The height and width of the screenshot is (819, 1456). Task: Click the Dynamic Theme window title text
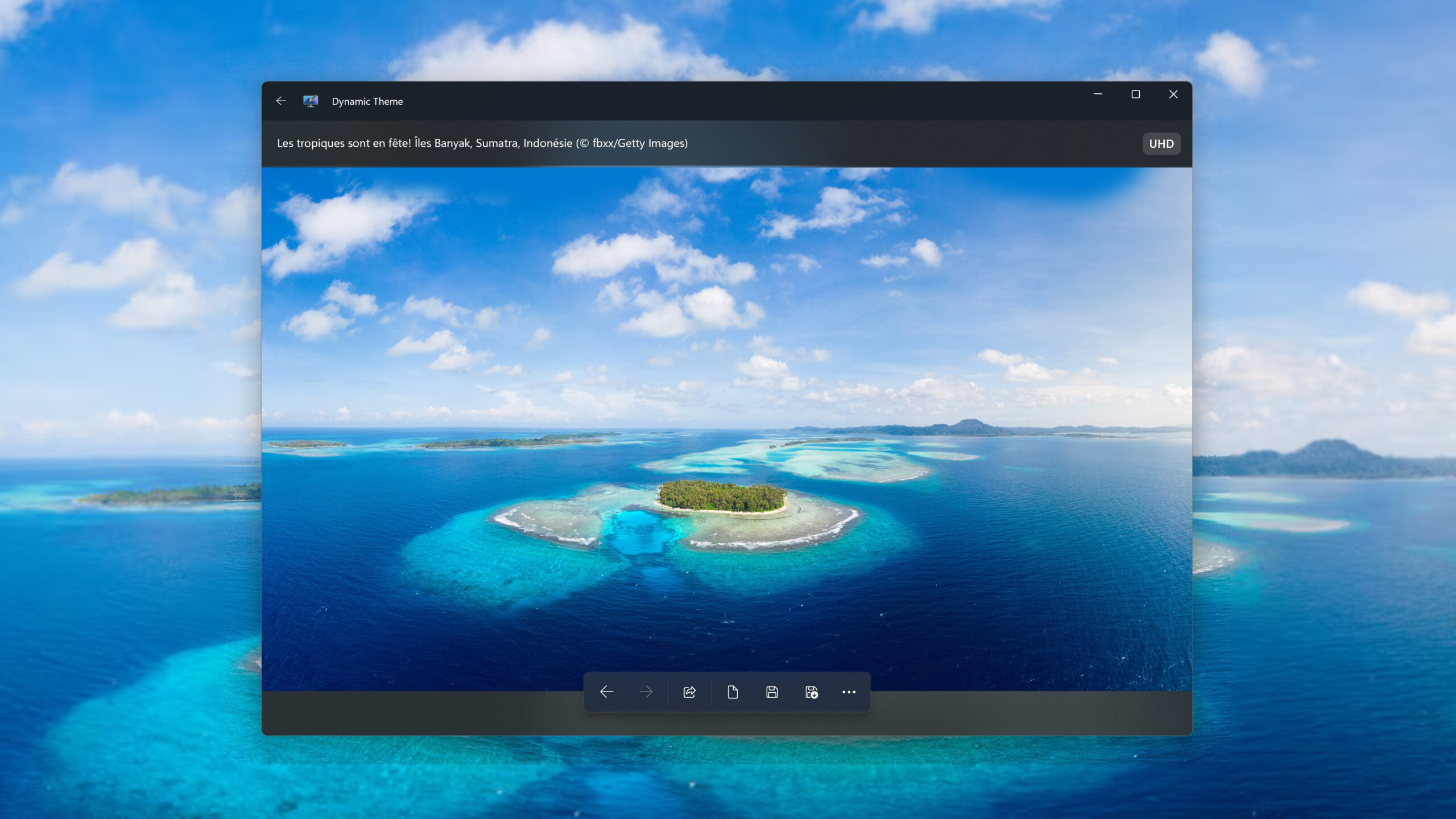(x=367, y=101)
